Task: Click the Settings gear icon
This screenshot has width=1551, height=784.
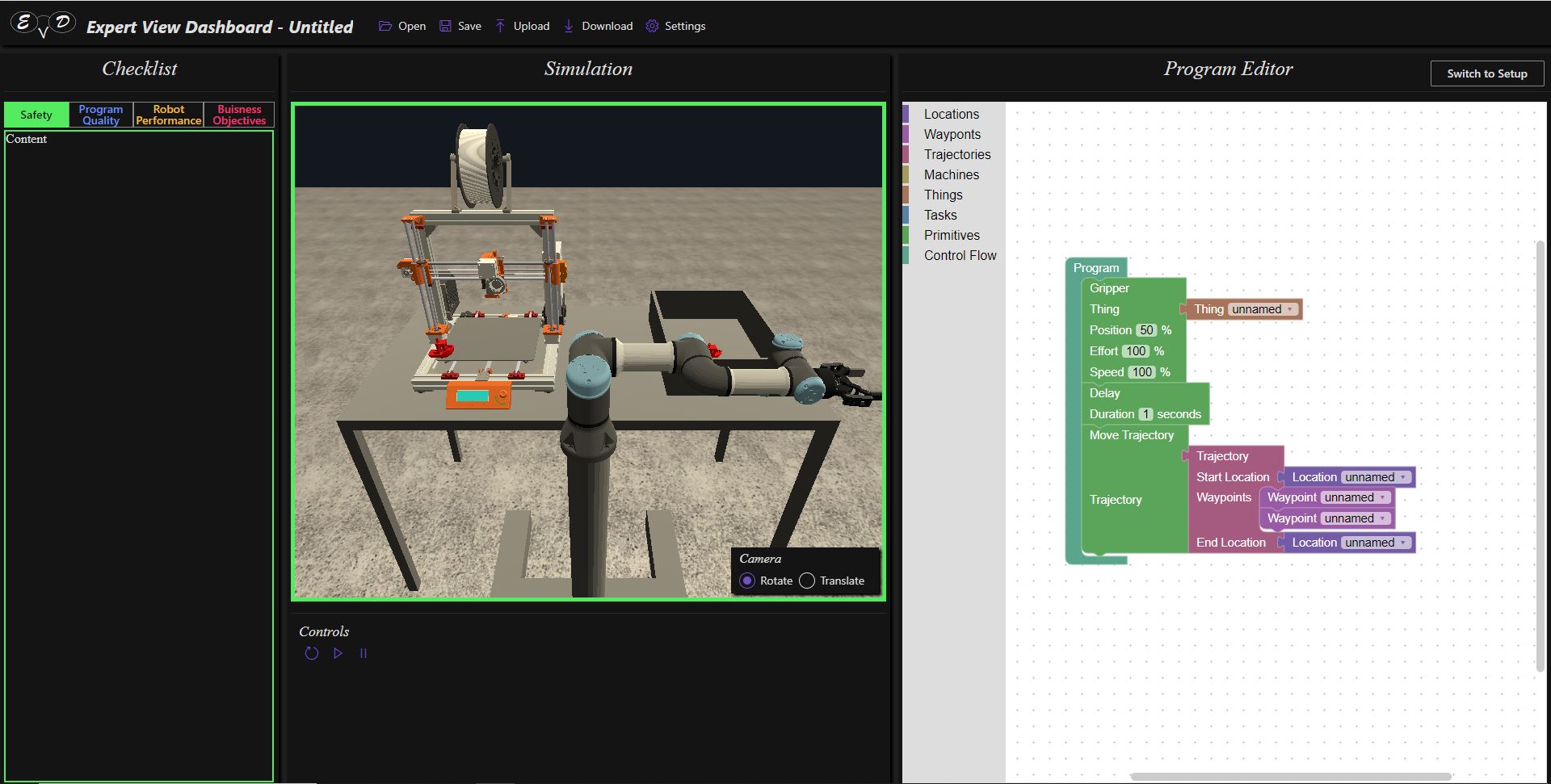Action: [652, 26]
